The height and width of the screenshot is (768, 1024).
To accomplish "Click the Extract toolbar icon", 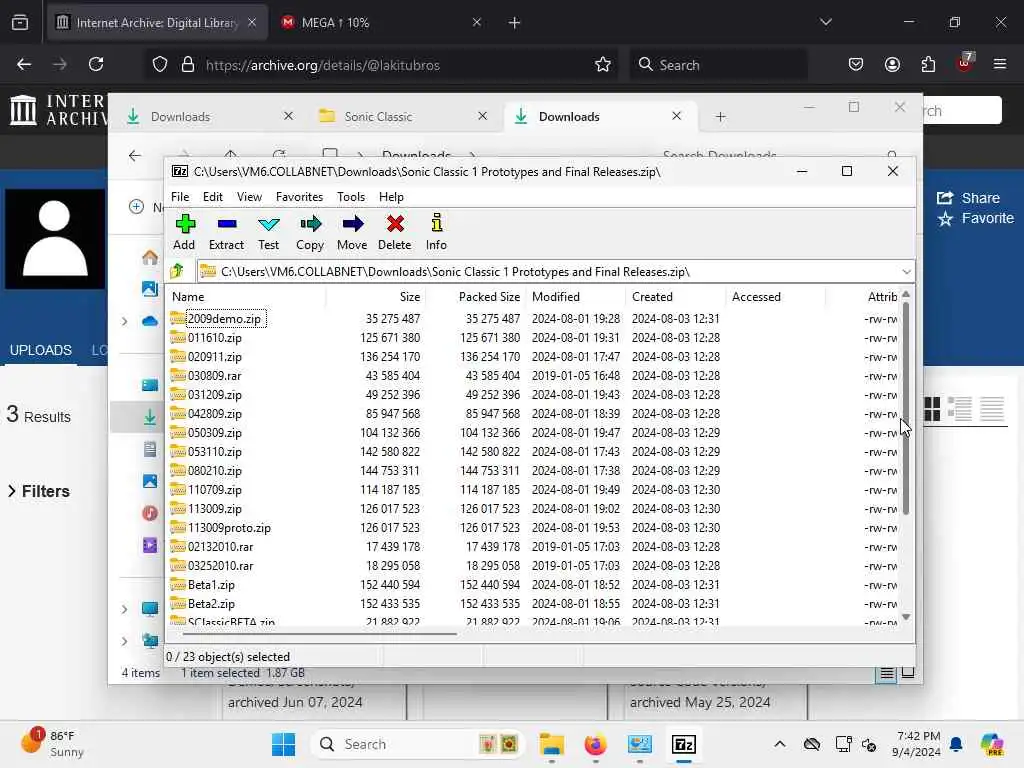I will [226, 232].
